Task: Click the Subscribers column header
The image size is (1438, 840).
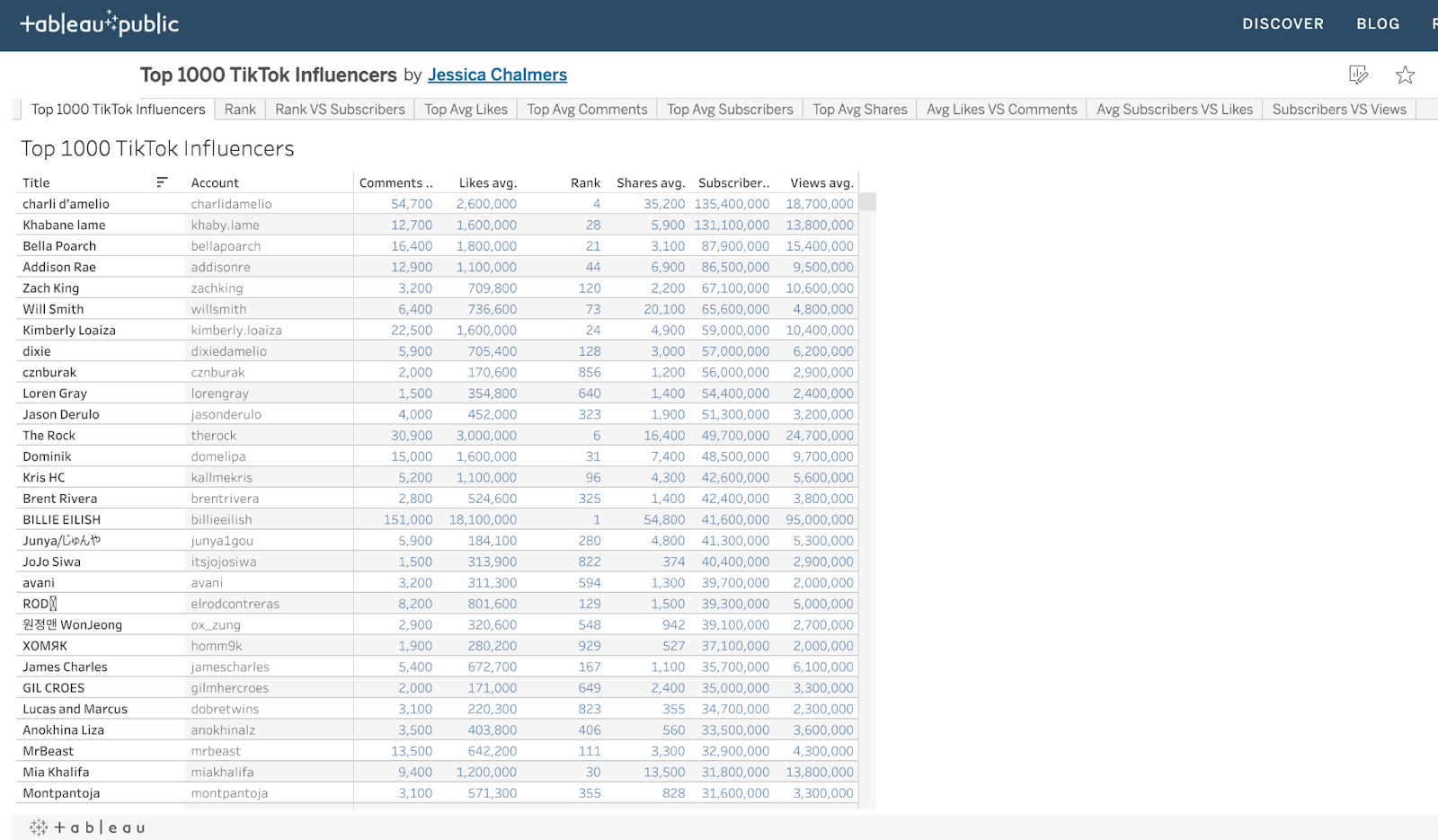Action: point(733,182)
